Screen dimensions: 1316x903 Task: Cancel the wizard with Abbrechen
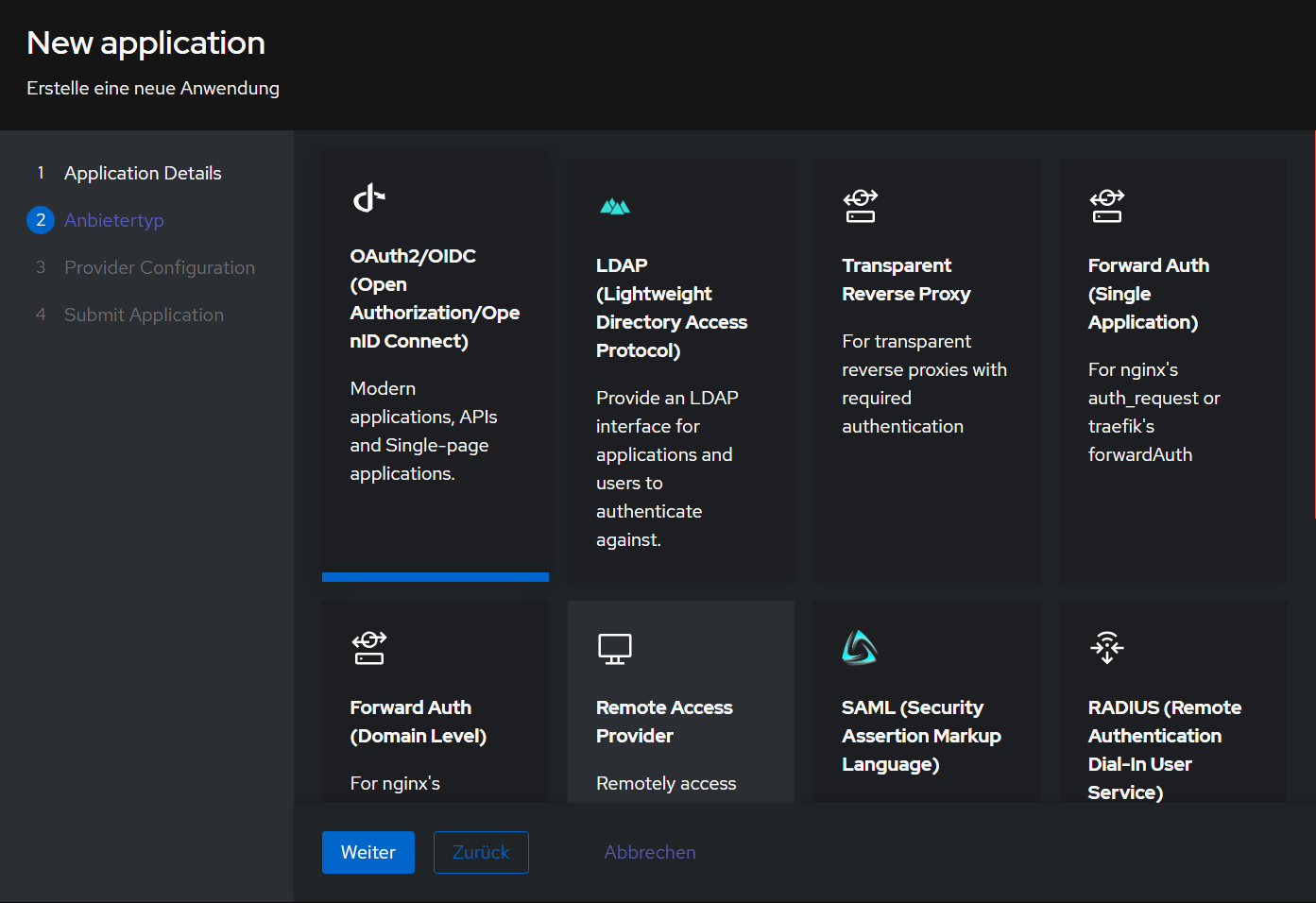tap(650, 852)
